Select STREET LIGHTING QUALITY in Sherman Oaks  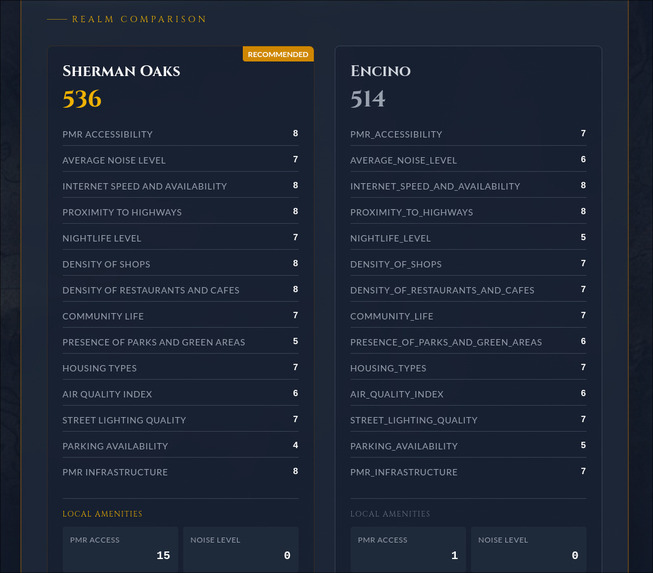pyautogui.click(x=180, y=420)
